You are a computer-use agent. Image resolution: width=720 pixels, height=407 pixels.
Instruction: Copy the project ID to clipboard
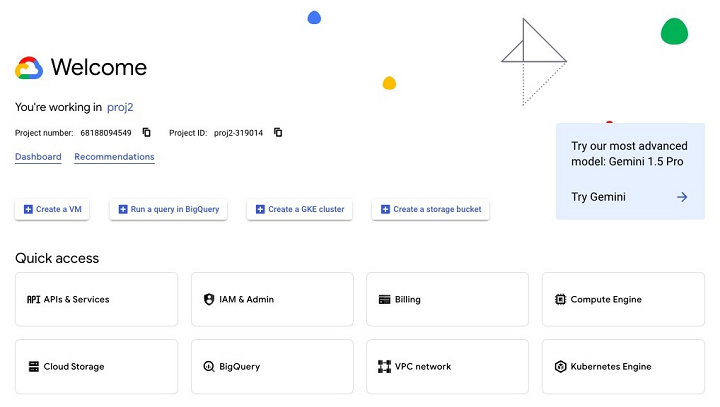278,132
